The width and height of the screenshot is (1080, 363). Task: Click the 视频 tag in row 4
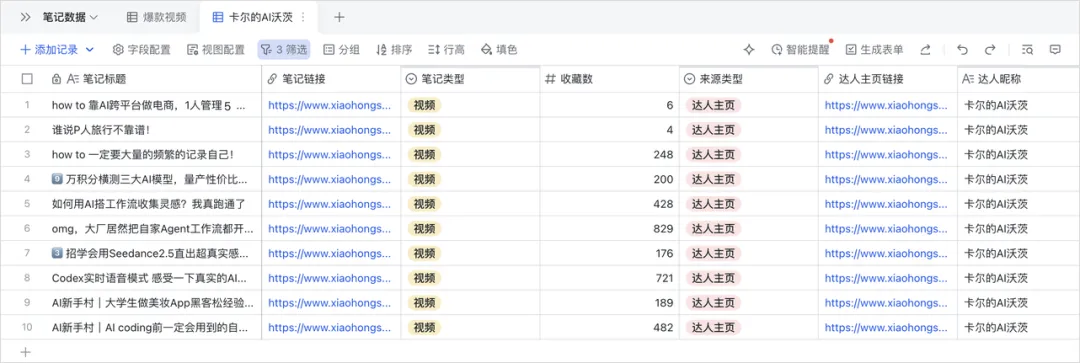pos(424,179)
